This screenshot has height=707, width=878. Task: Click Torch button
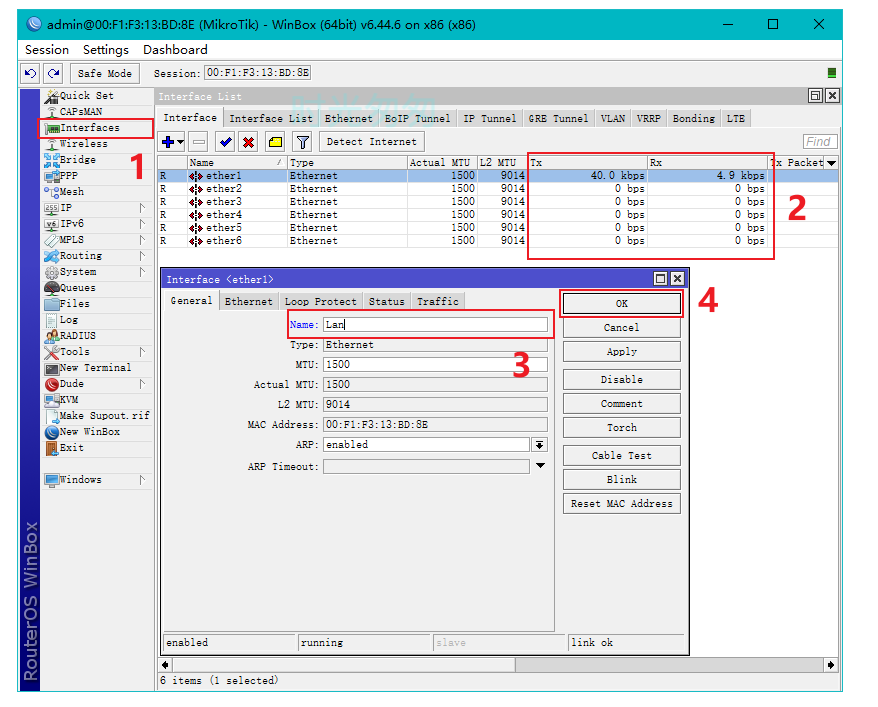pos(622,428)
